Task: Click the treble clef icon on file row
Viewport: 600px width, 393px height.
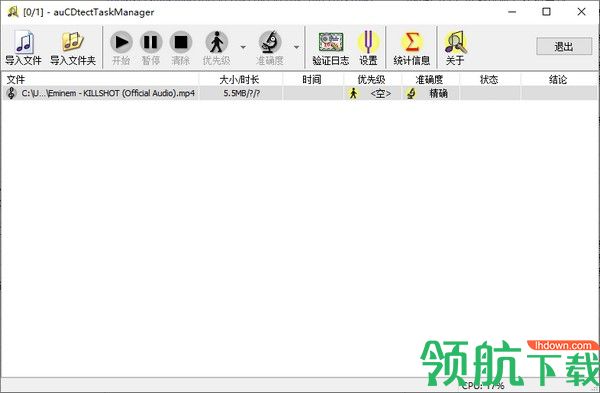Action: point(11,93)
